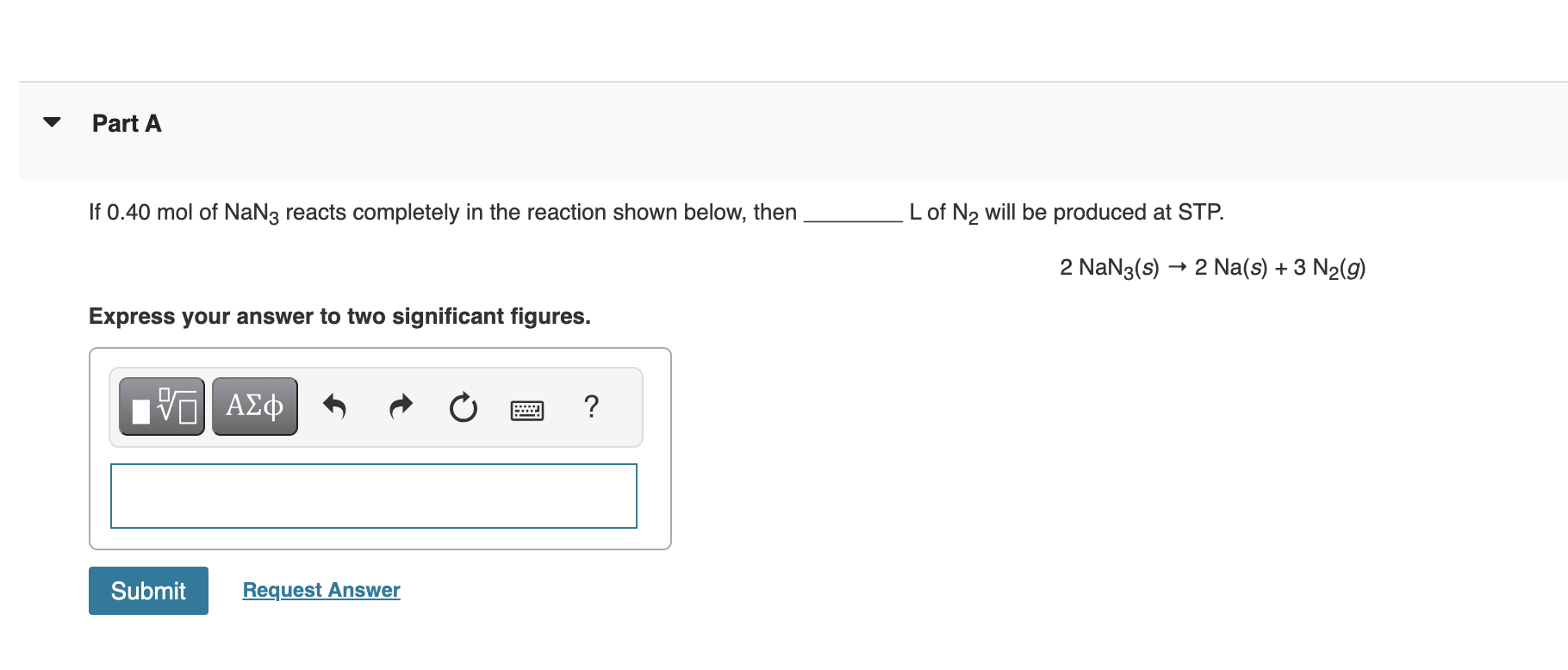Open help question mark icon
The image size is (1568, 670).
pos(591,406)
